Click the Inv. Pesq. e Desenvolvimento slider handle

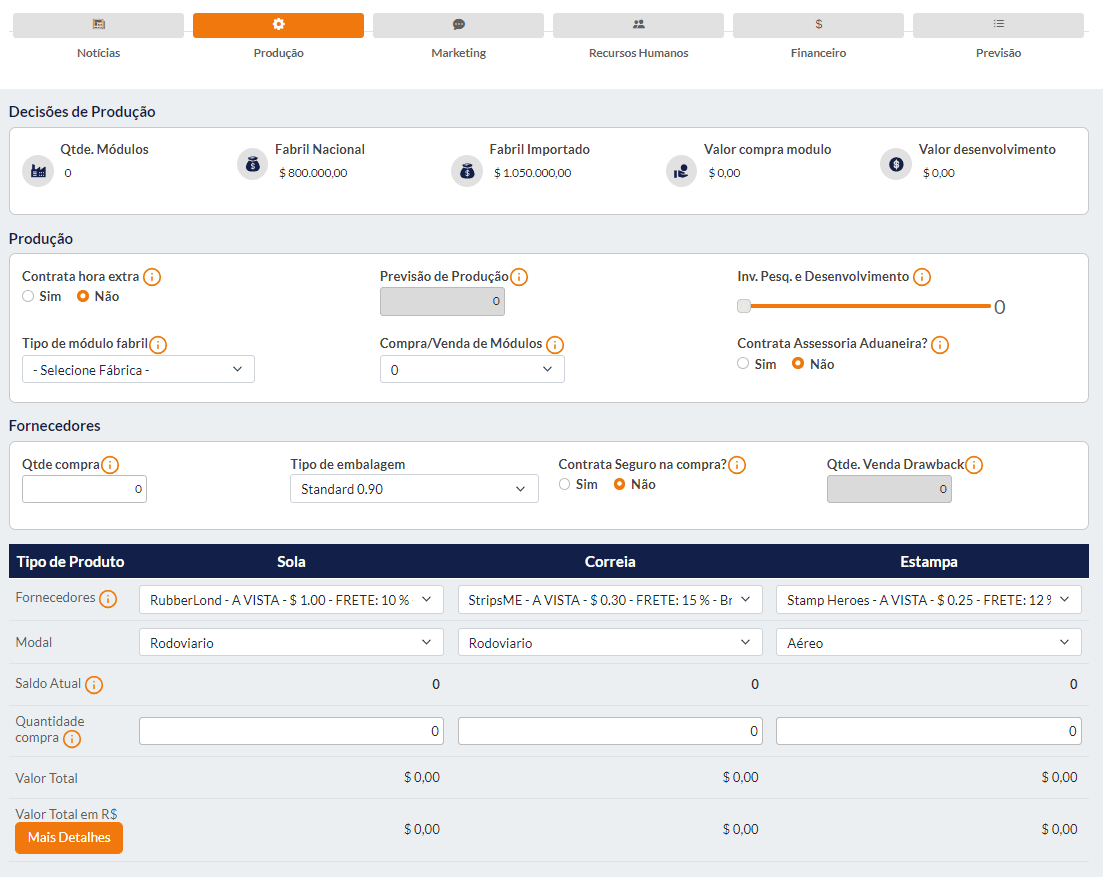pos(744,306)
